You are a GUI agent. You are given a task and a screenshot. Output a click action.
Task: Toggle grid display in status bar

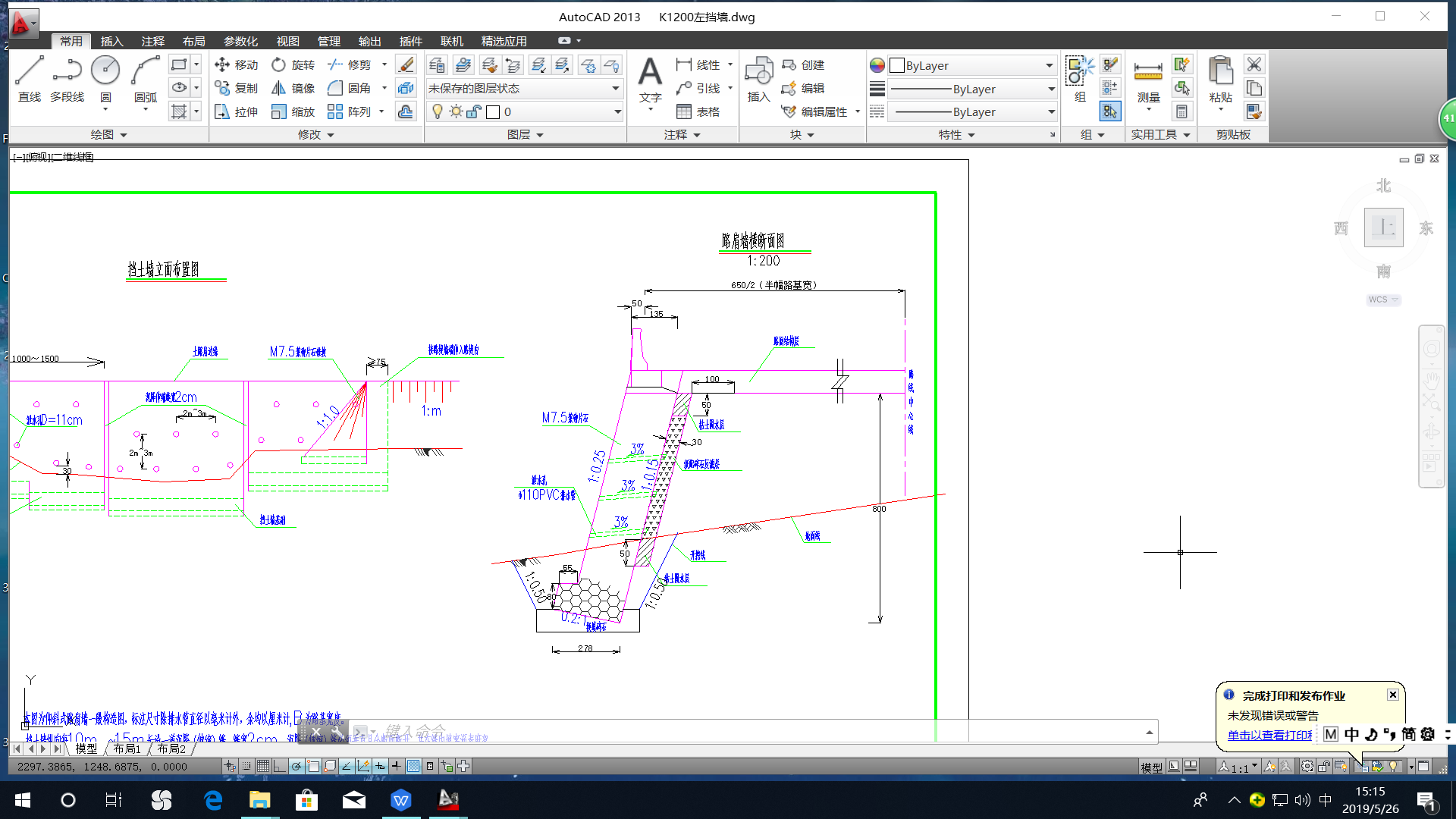point(263,767)
